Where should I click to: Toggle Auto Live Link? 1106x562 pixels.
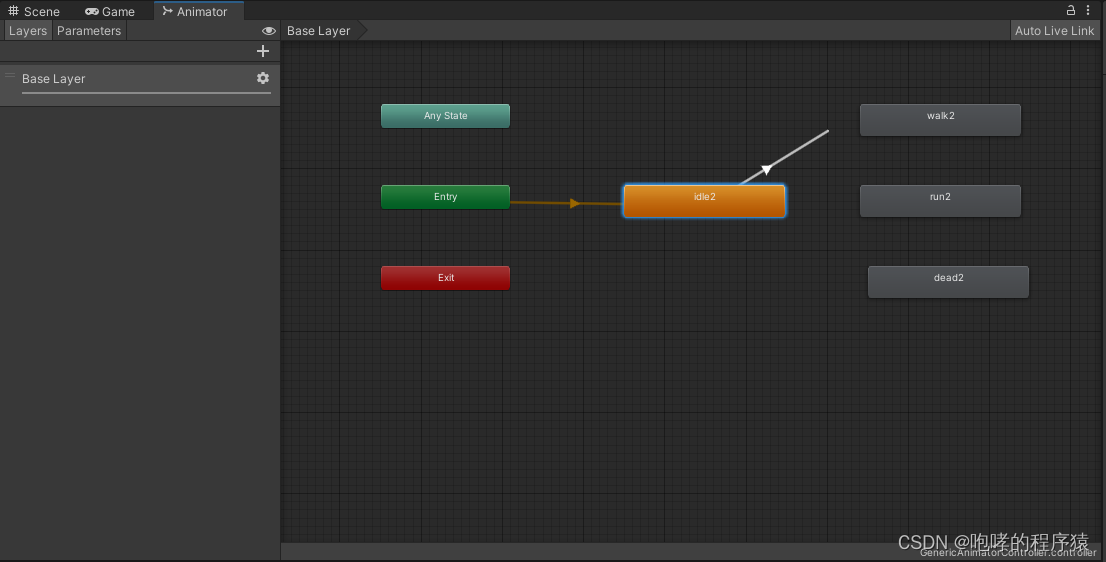click(x=1054, y=30)
